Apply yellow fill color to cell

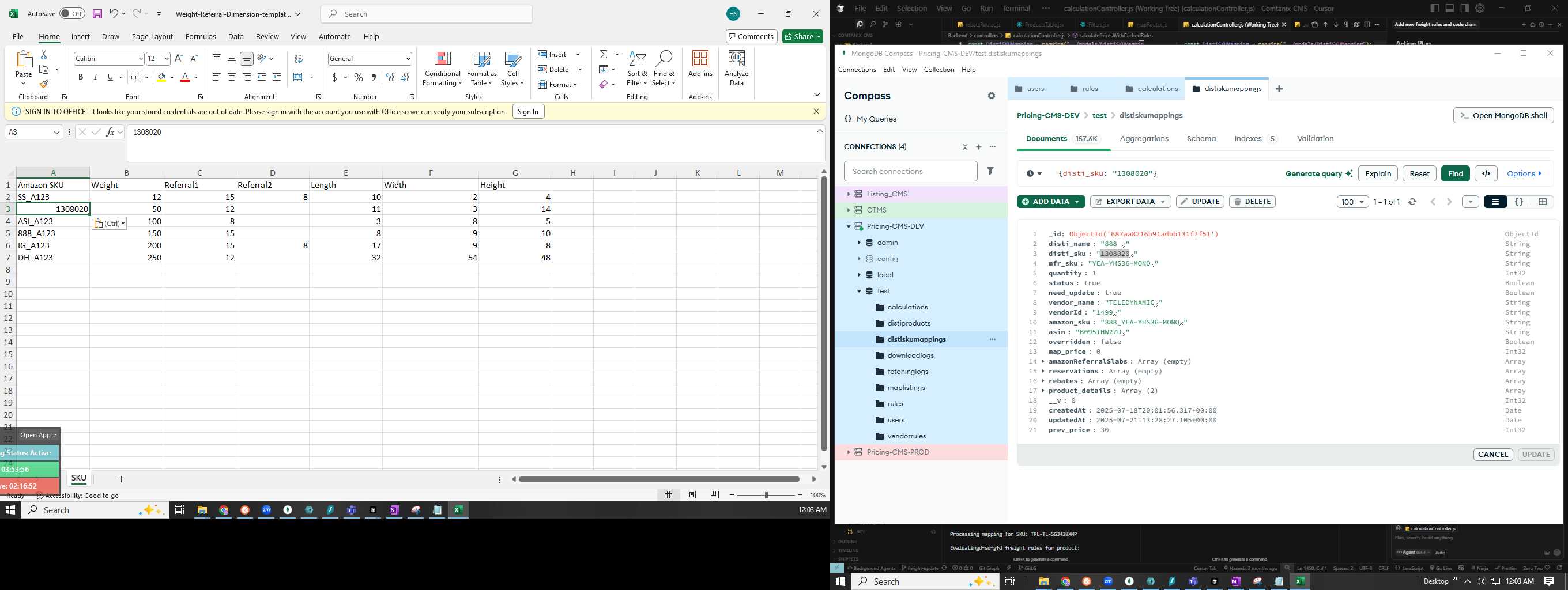161,77
